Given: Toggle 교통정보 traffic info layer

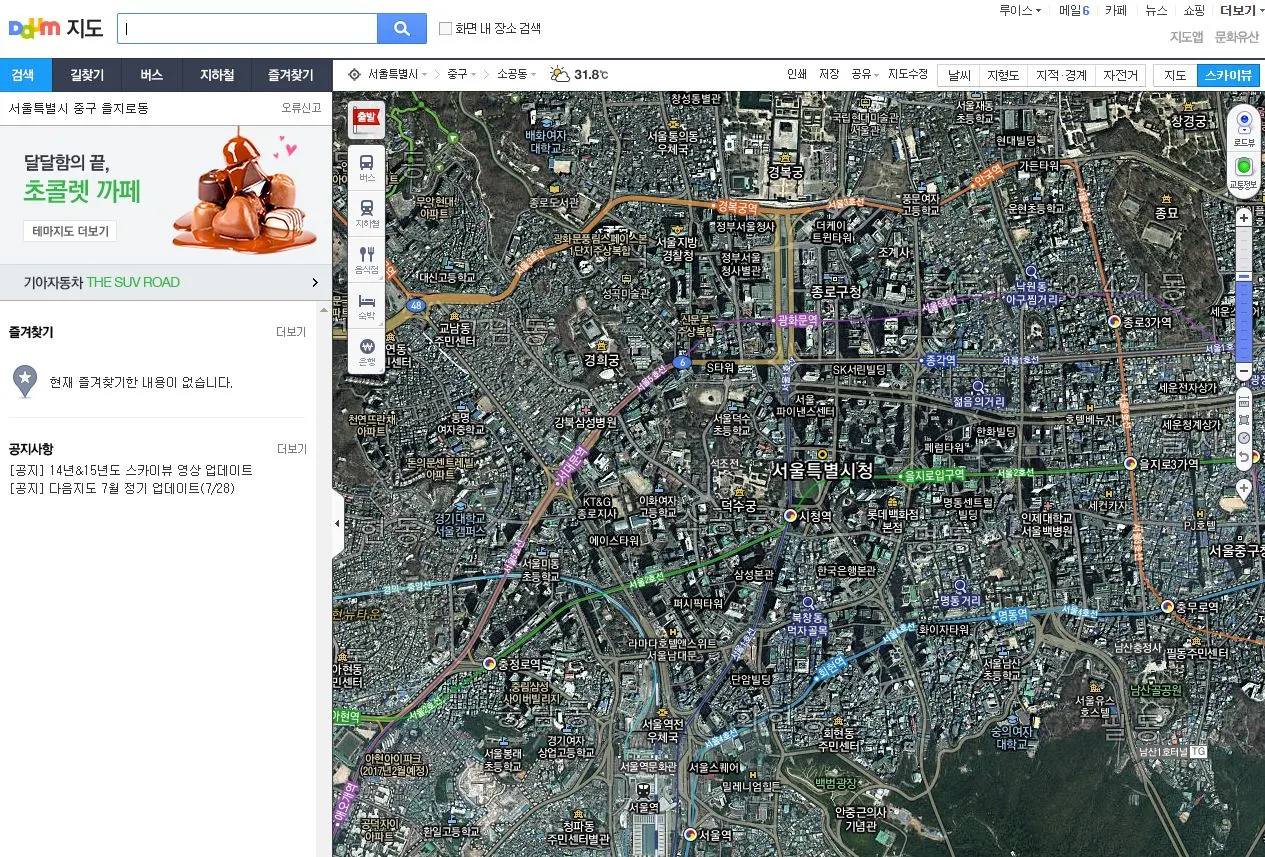Looking at the screenshot, I should point(1244,172).
